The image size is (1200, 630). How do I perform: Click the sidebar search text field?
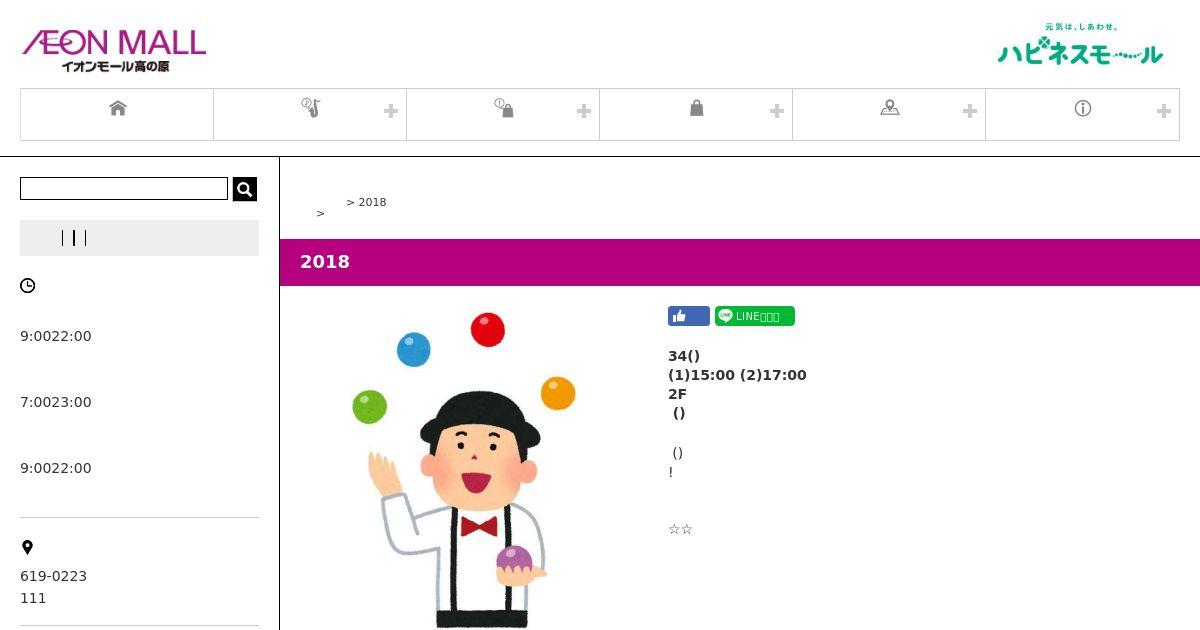pos(124,189)
